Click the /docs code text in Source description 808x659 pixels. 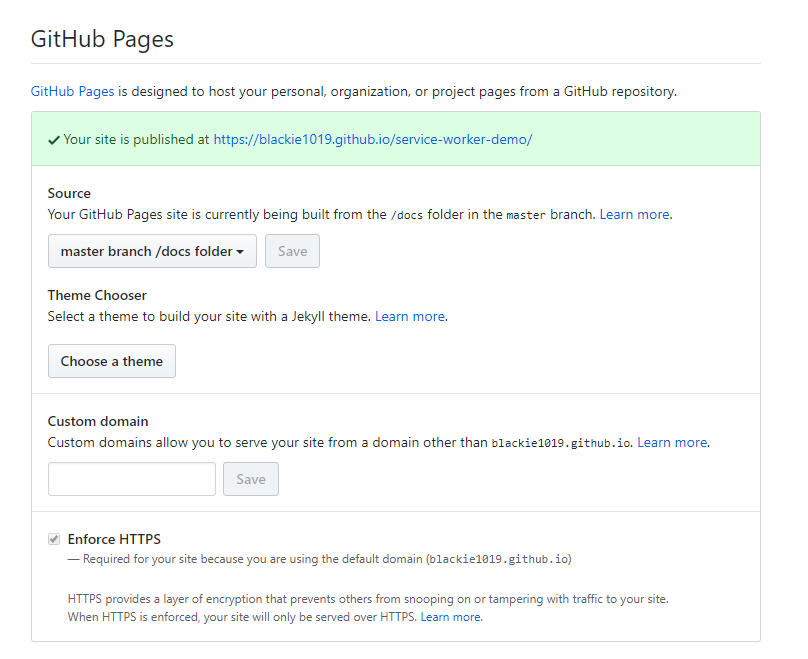(405, 215)
